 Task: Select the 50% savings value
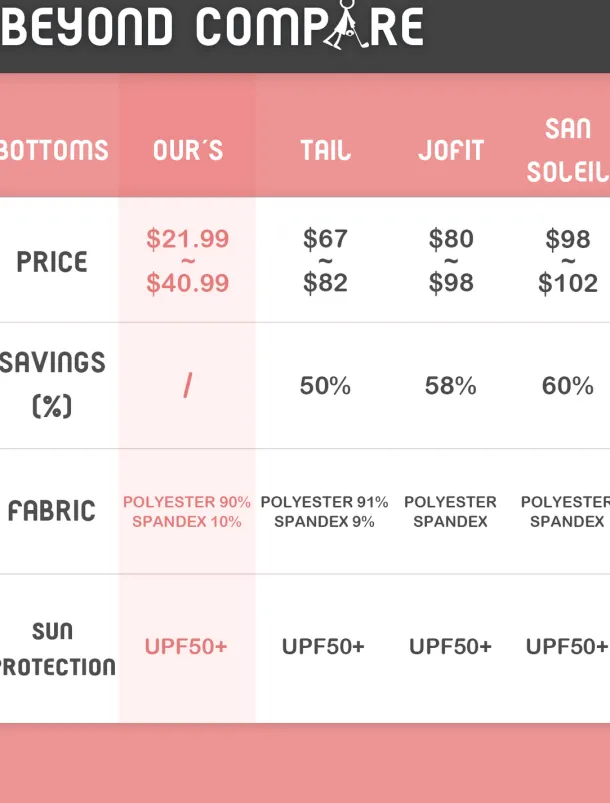tap(326, 386)
